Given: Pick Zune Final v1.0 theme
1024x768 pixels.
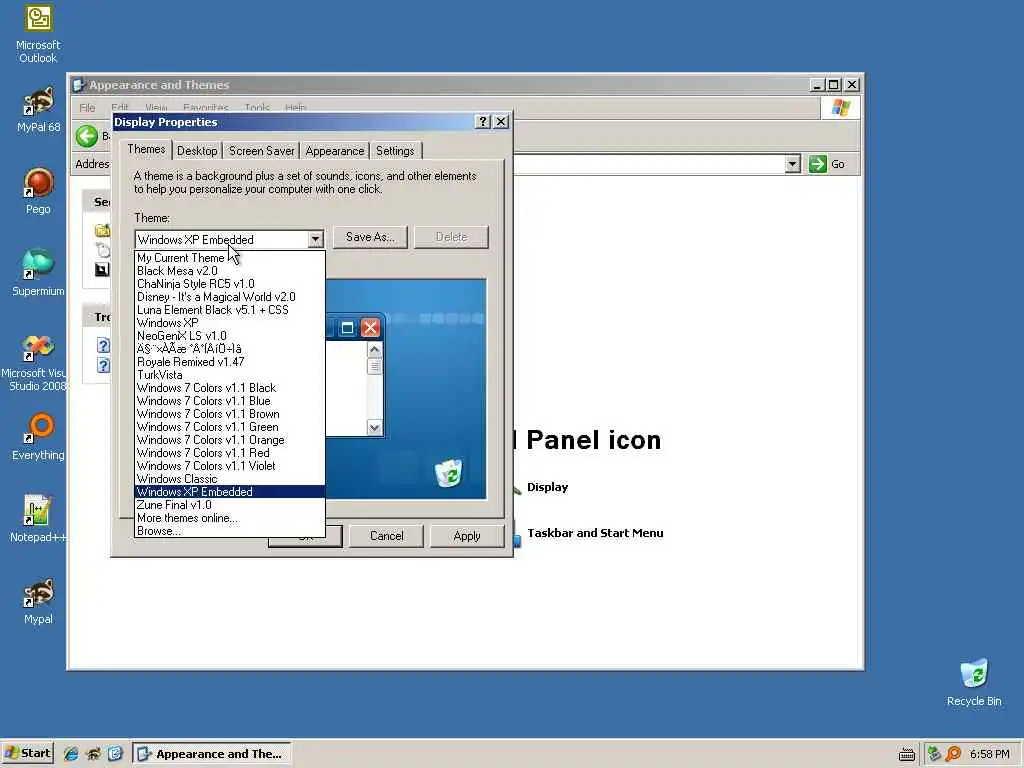Looking at the screenshot, I should [x=230, y=505].
